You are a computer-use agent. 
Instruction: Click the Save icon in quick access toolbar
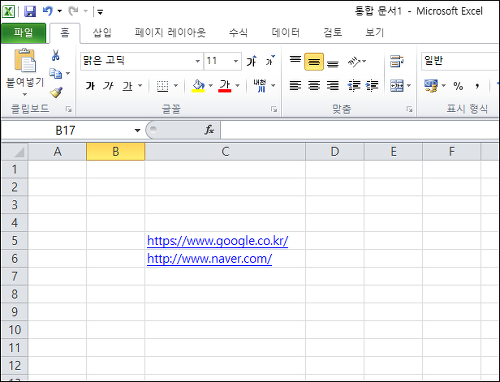[x=30, y=12]
